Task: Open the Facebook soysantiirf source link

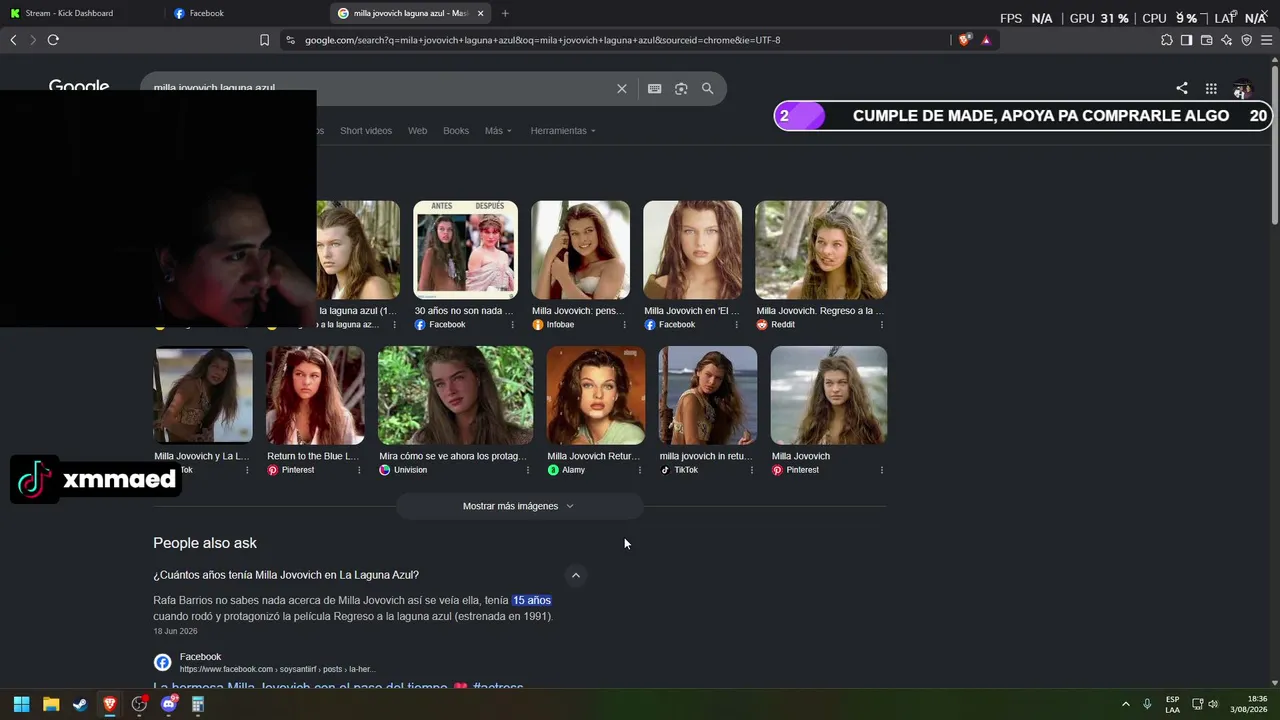Action: pyautogui.click(x=265, y=662)
